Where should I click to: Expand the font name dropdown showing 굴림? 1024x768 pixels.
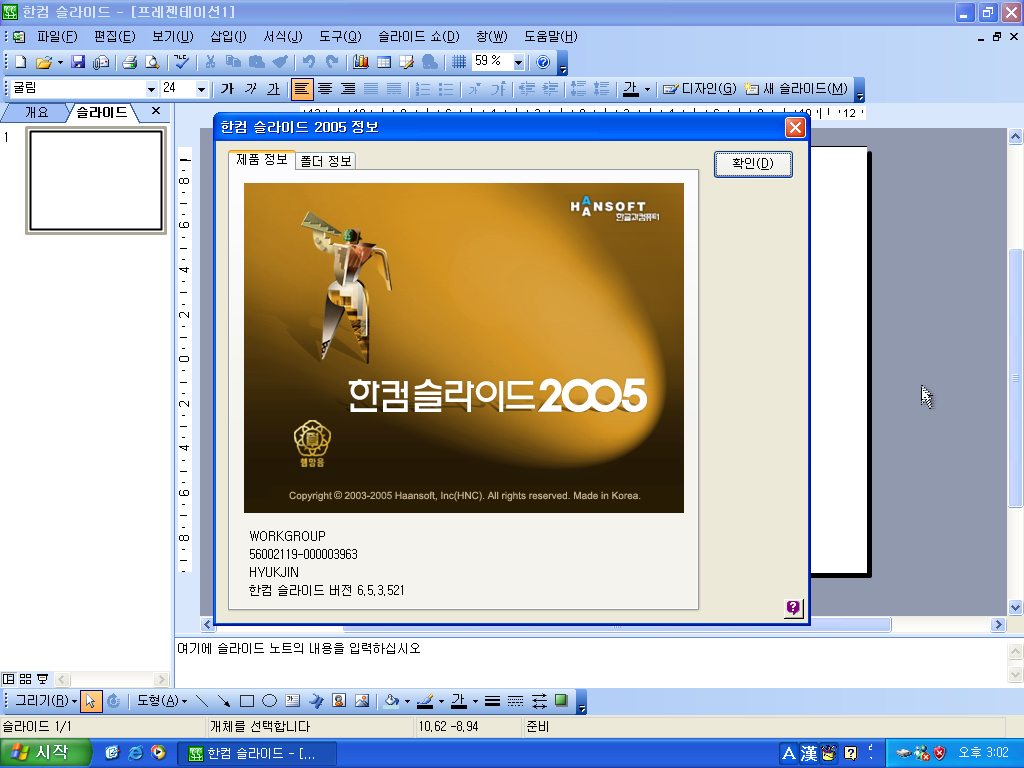click(x=152, y=88)
